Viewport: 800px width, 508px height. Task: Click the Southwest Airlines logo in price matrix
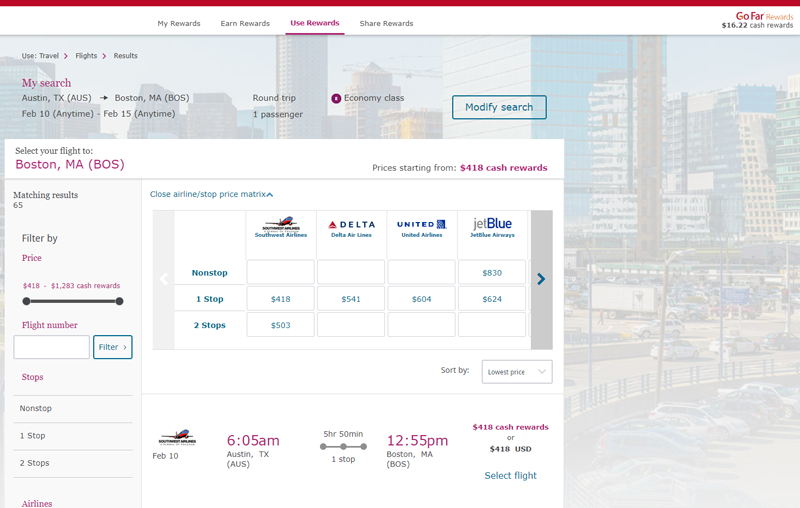(280, 226)
